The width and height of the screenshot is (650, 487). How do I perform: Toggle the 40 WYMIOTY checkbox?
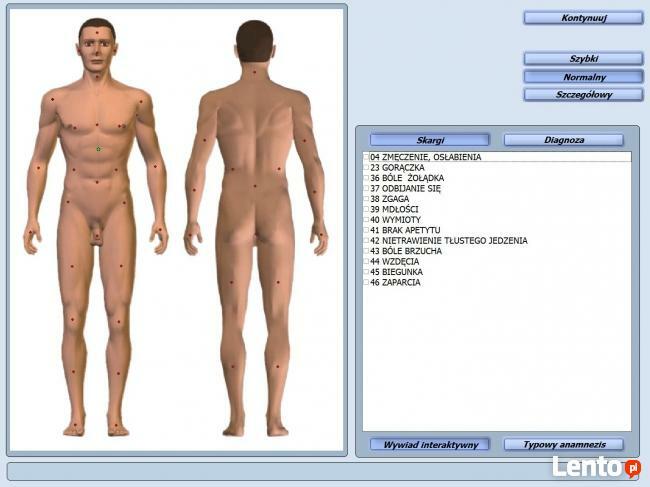[x=367, y=220]
